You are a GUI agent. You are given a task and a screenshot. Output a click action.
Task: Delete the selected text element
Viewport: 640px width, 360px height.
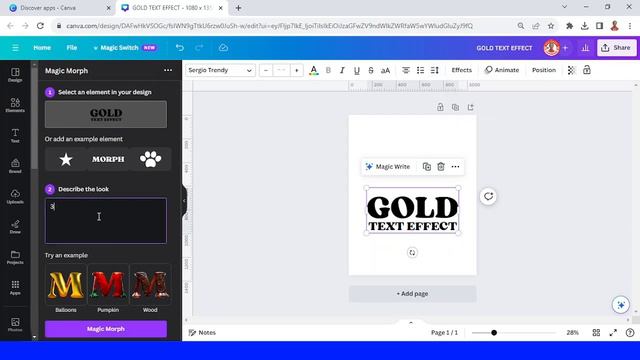(441, 167)
